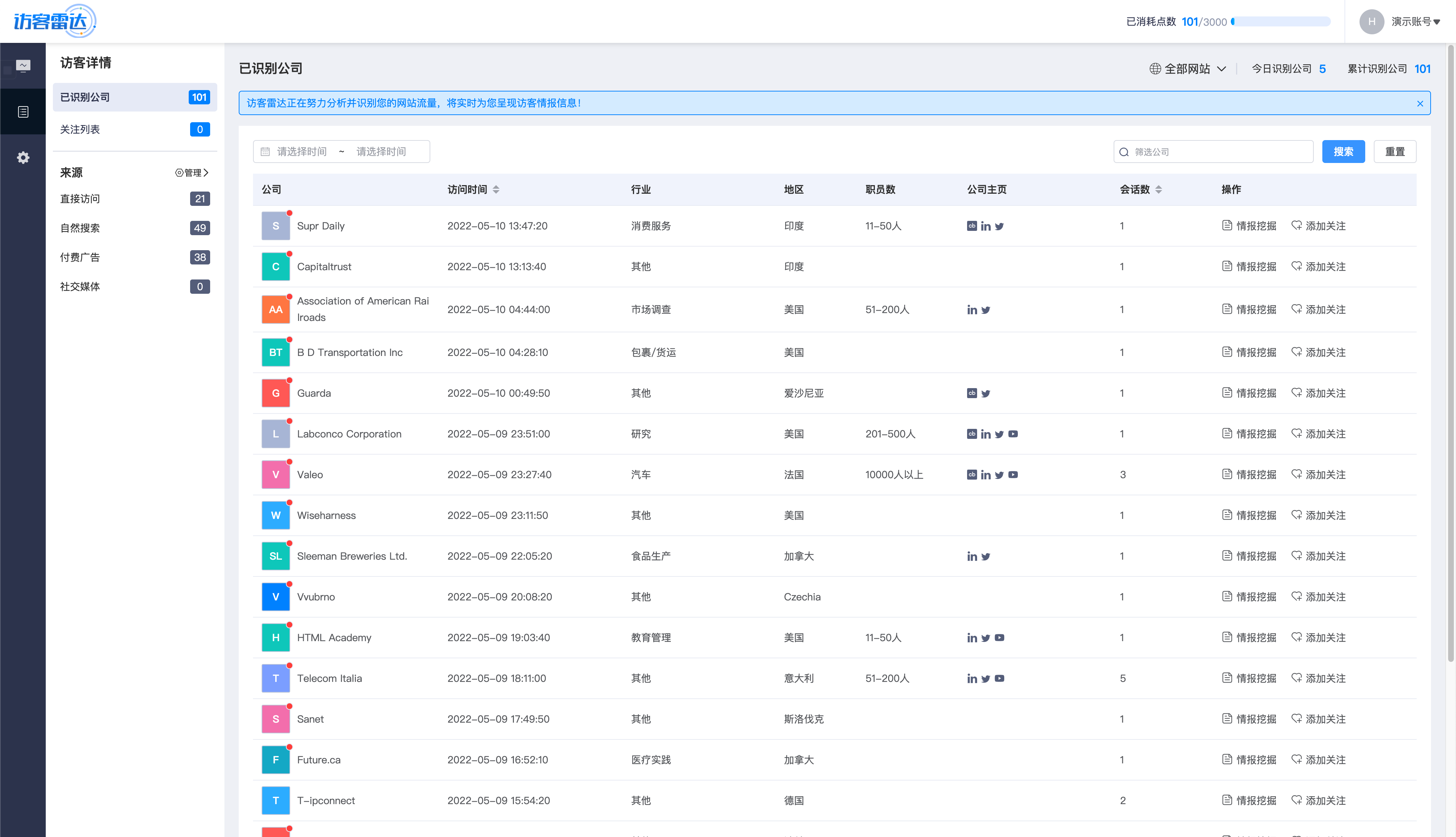Open the monitoring dashboard icon in sidebar

(23, 65)
